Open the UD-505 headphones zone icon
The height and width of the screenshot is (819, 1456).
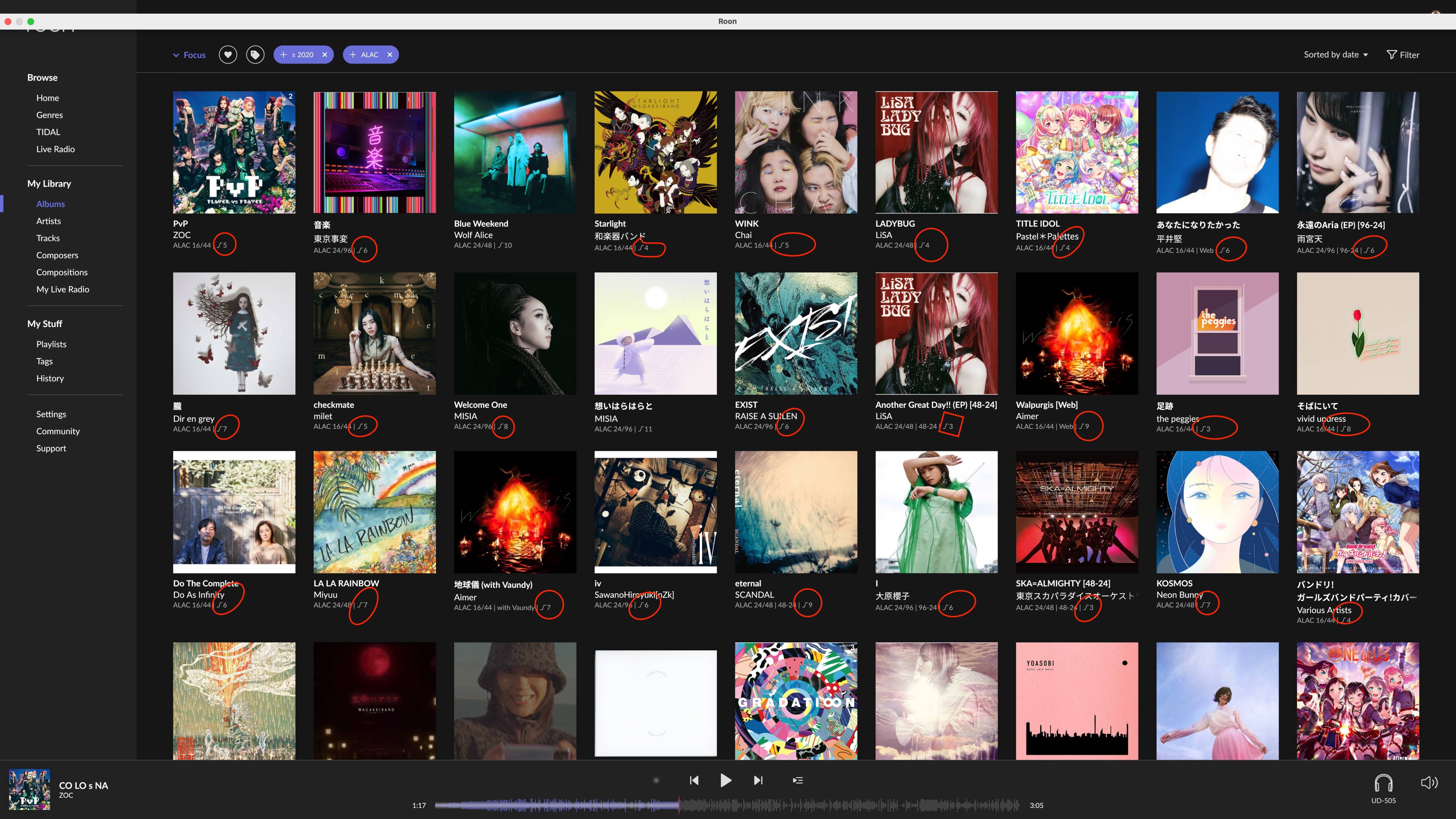click(x=1383, y=783)
